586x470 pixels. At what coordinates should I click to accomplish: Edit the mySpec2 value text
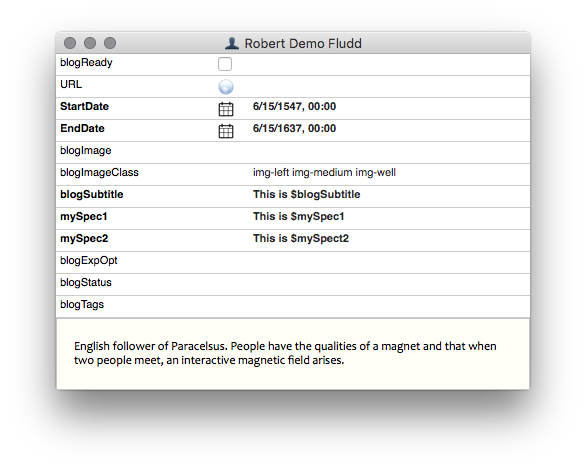(x=300, y=239)
